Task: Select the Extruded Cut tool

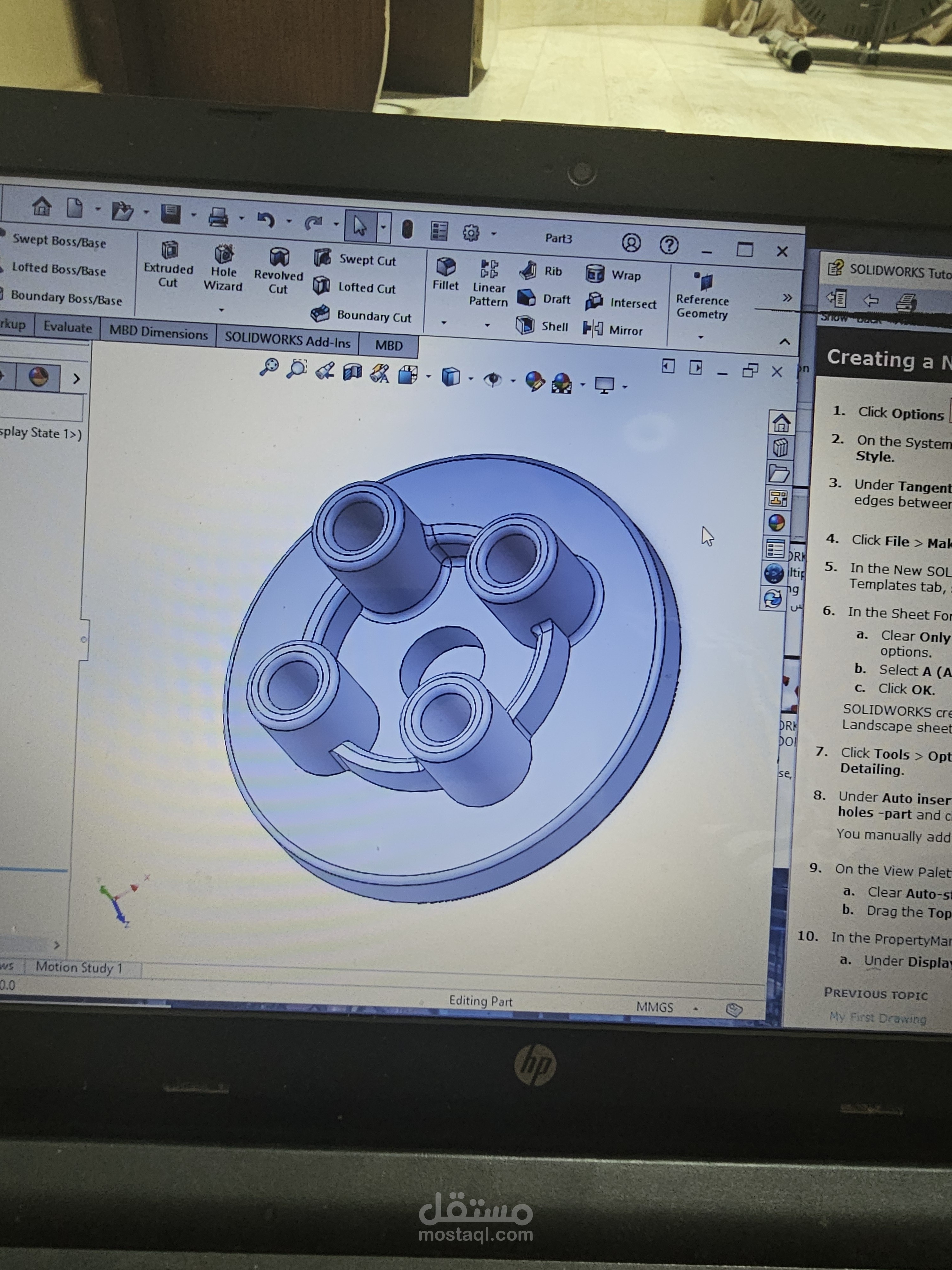Action: (169, 264)
